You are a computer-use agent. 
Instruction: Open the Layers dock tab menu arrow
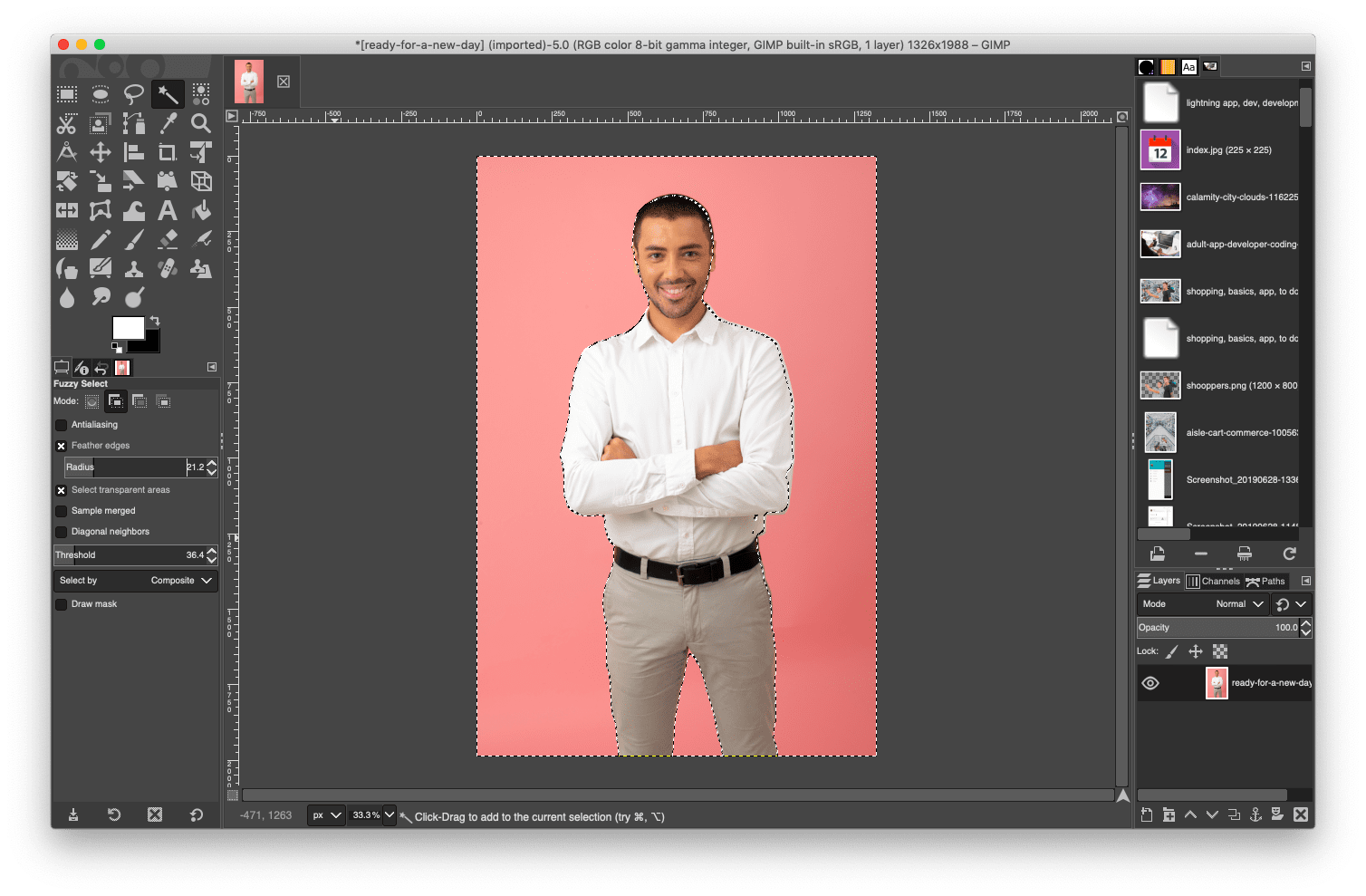coord(1306,581)
